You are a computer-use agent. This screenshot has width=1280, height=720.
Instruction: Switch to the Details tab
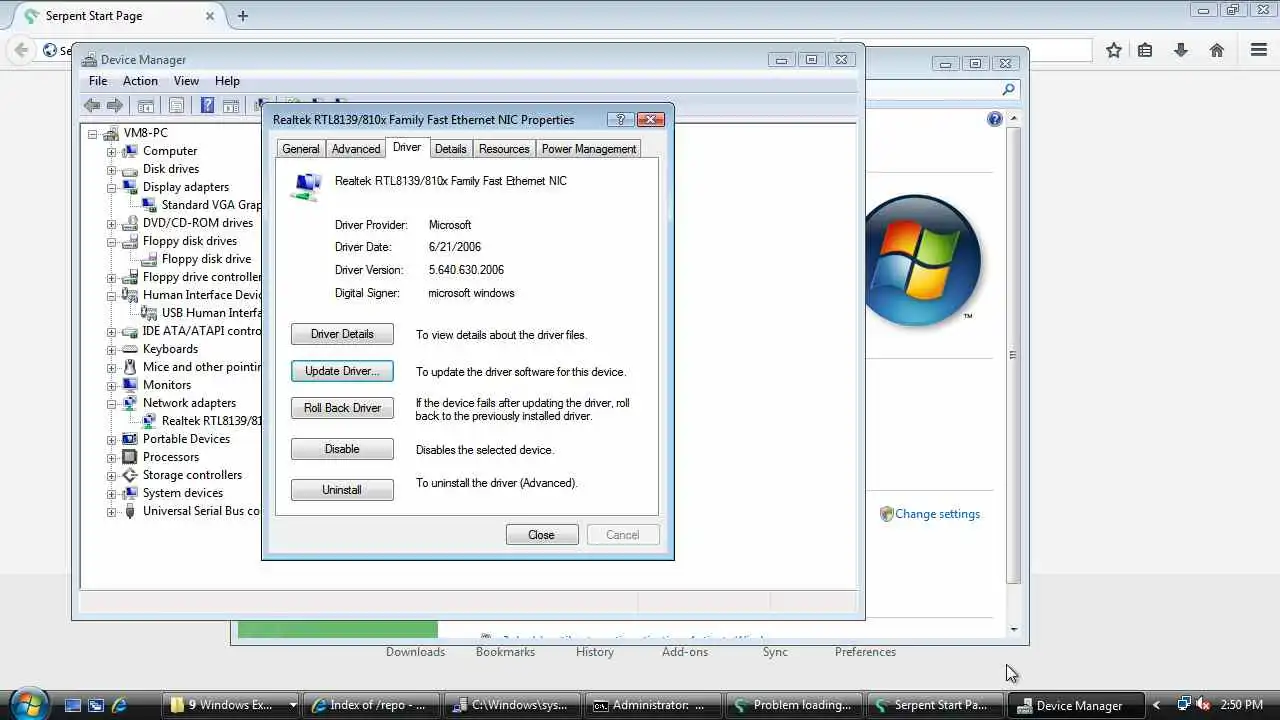[x=450, y=149]
